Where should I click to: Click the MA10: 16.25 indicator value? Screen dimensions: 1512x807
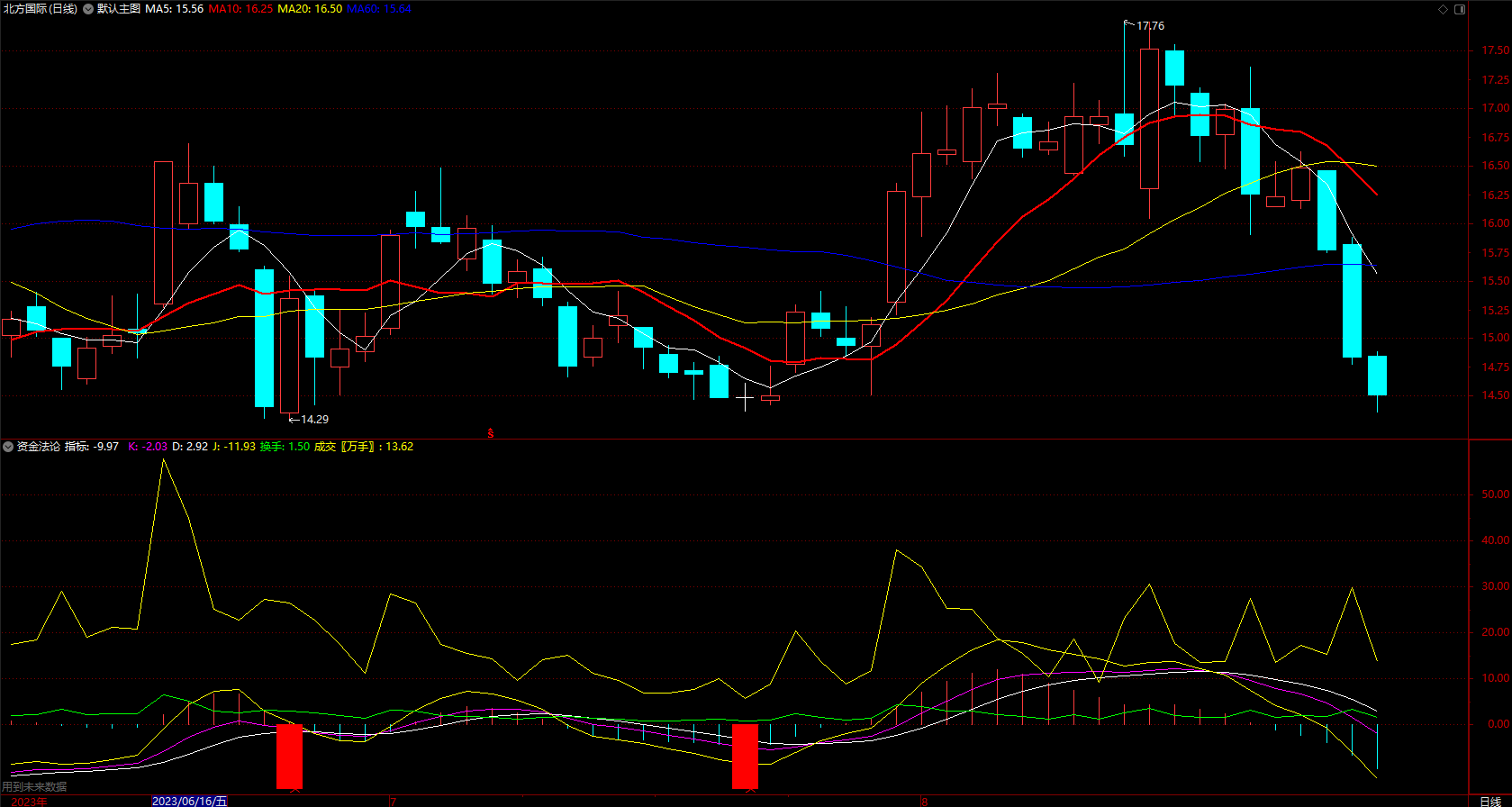point(240,9)
